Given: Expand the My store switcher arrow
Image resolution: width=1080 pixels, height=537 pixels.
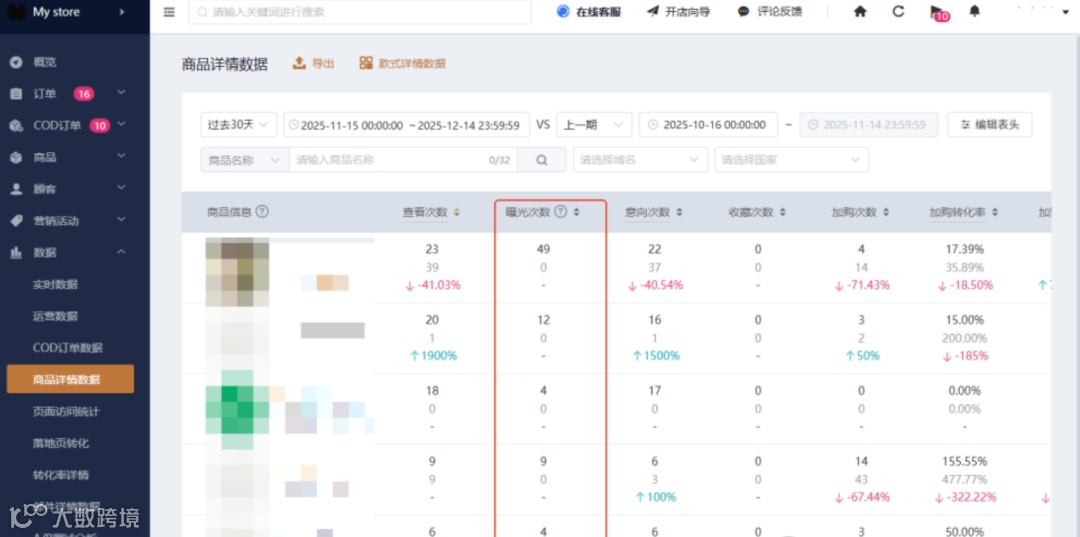Looking at the screenshot, I should [123, 12].
